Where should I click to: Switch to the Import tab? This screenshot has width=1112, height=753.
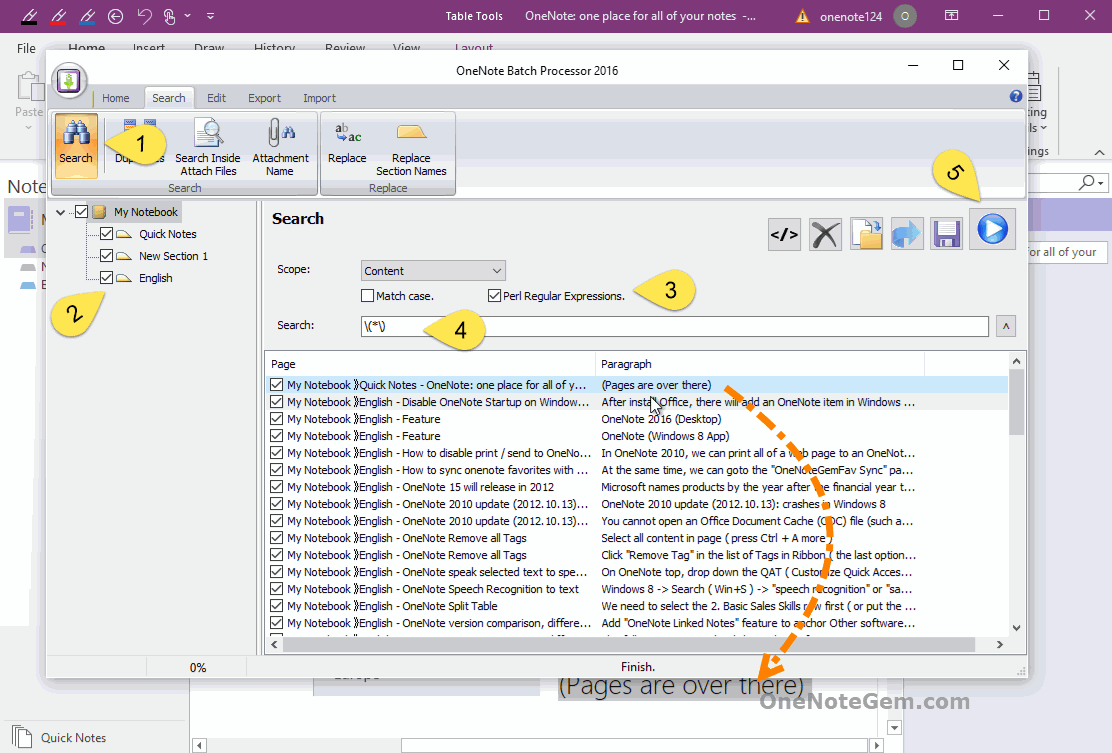pyautogui.click(x=319, y=98)
